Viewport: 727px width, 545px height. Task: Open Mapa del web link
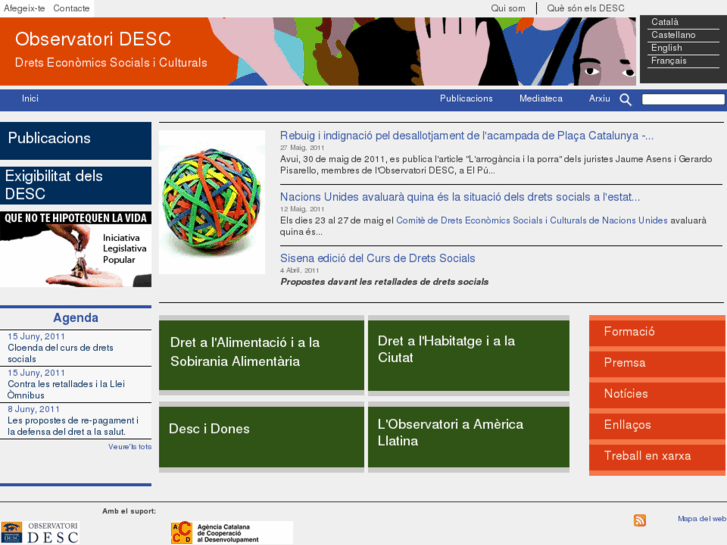(x=702, y=519)
